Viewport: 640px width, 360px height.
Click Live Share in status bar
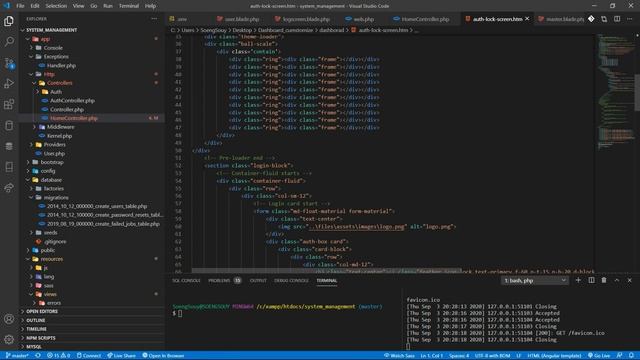click(121, 356)
